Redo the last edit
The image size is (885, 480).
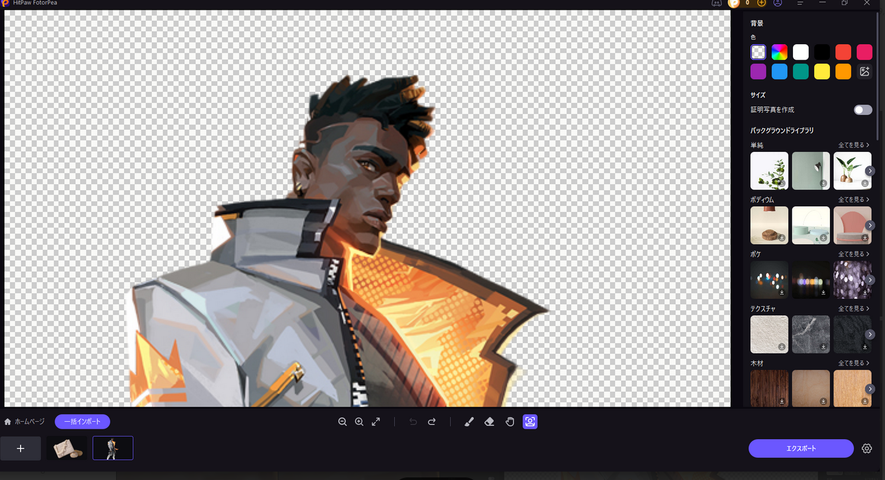pyautogui.click(x=432, y=422)
